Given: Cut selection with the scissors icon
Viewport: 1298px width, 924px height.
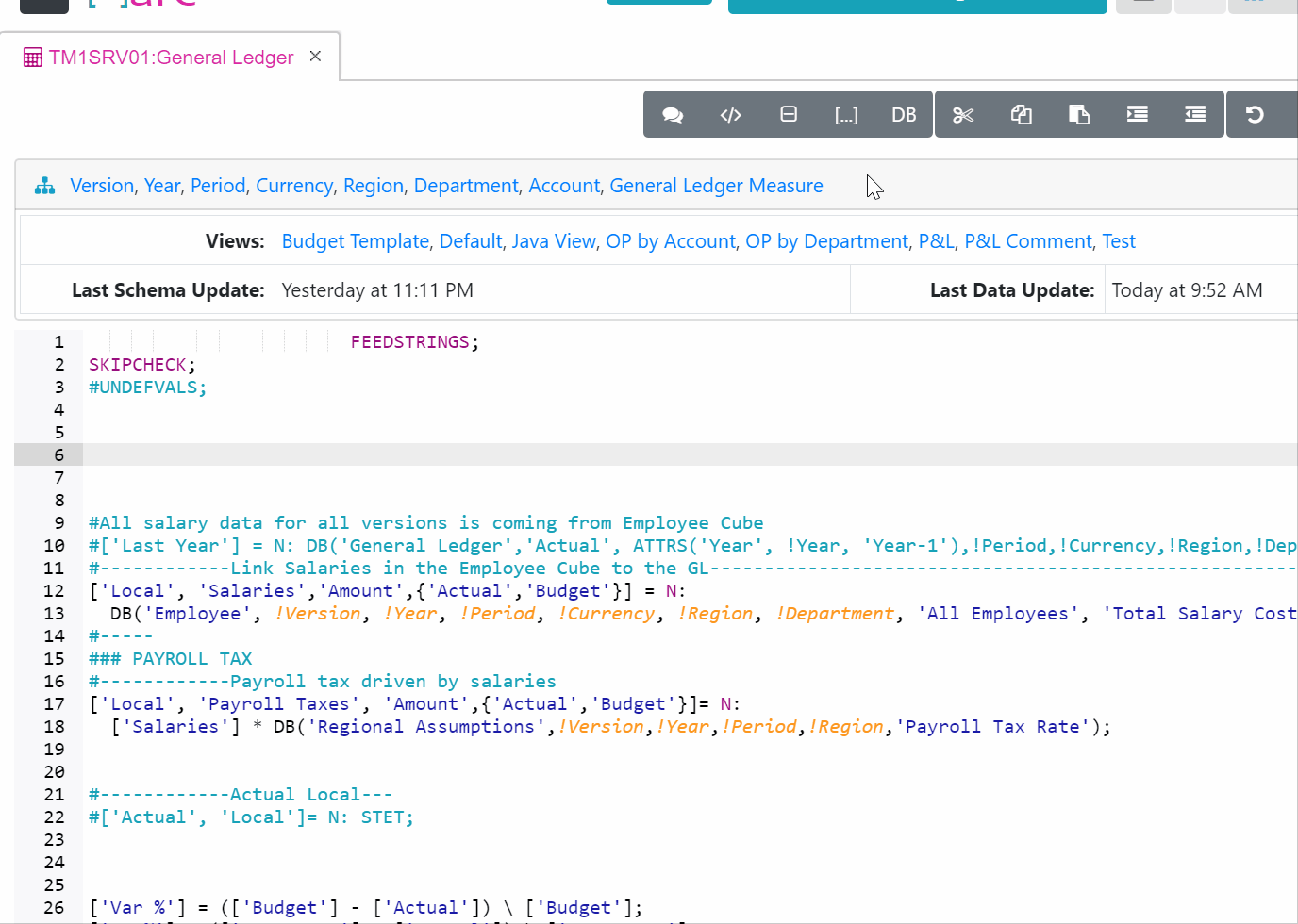Looking at the screenshot, I should pos(963,115).
